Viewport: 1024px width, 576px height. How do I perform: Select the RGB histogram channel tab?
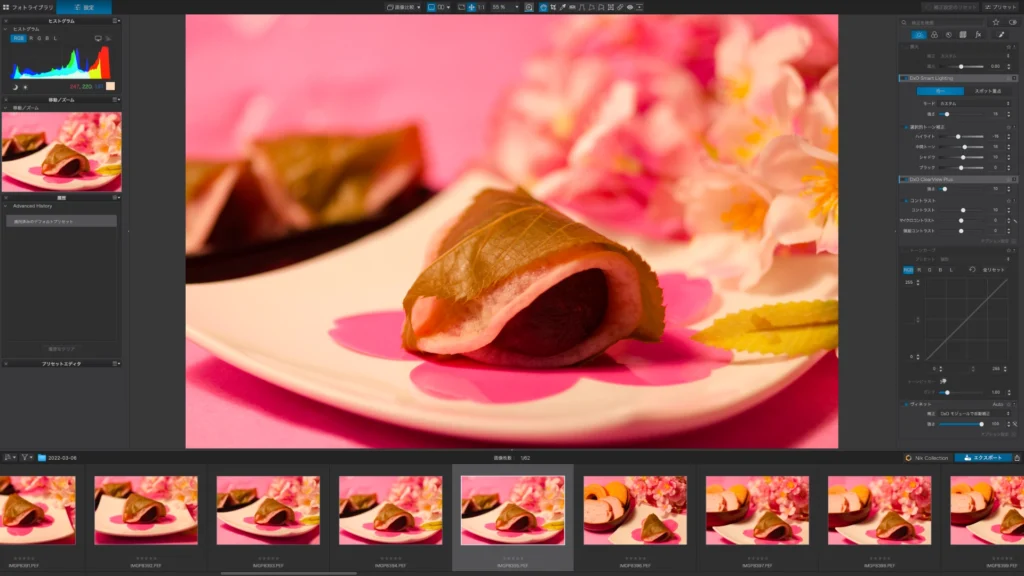pyautogui.click(x=18, y=38)
